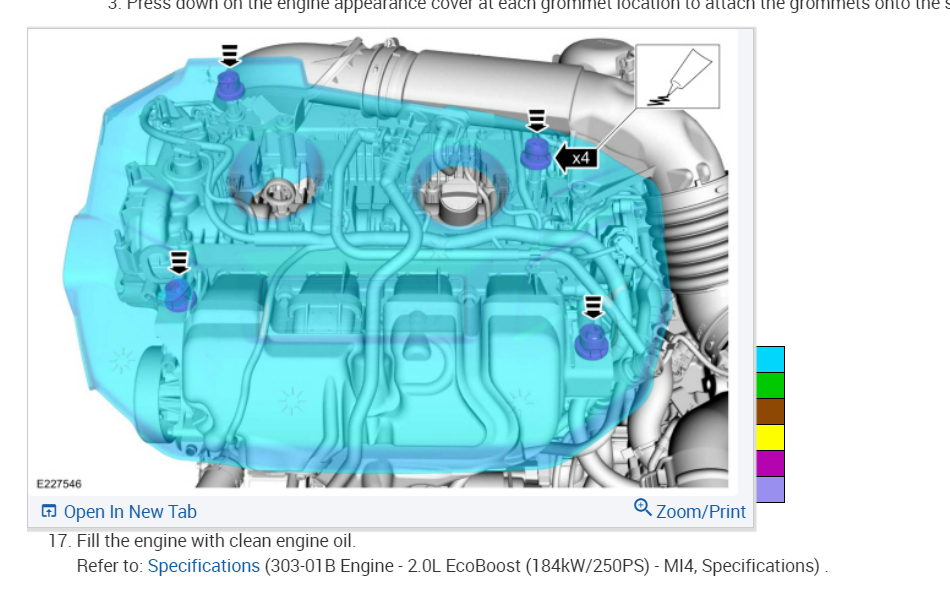Select the magenta color swatch

(x=770, y=464)
